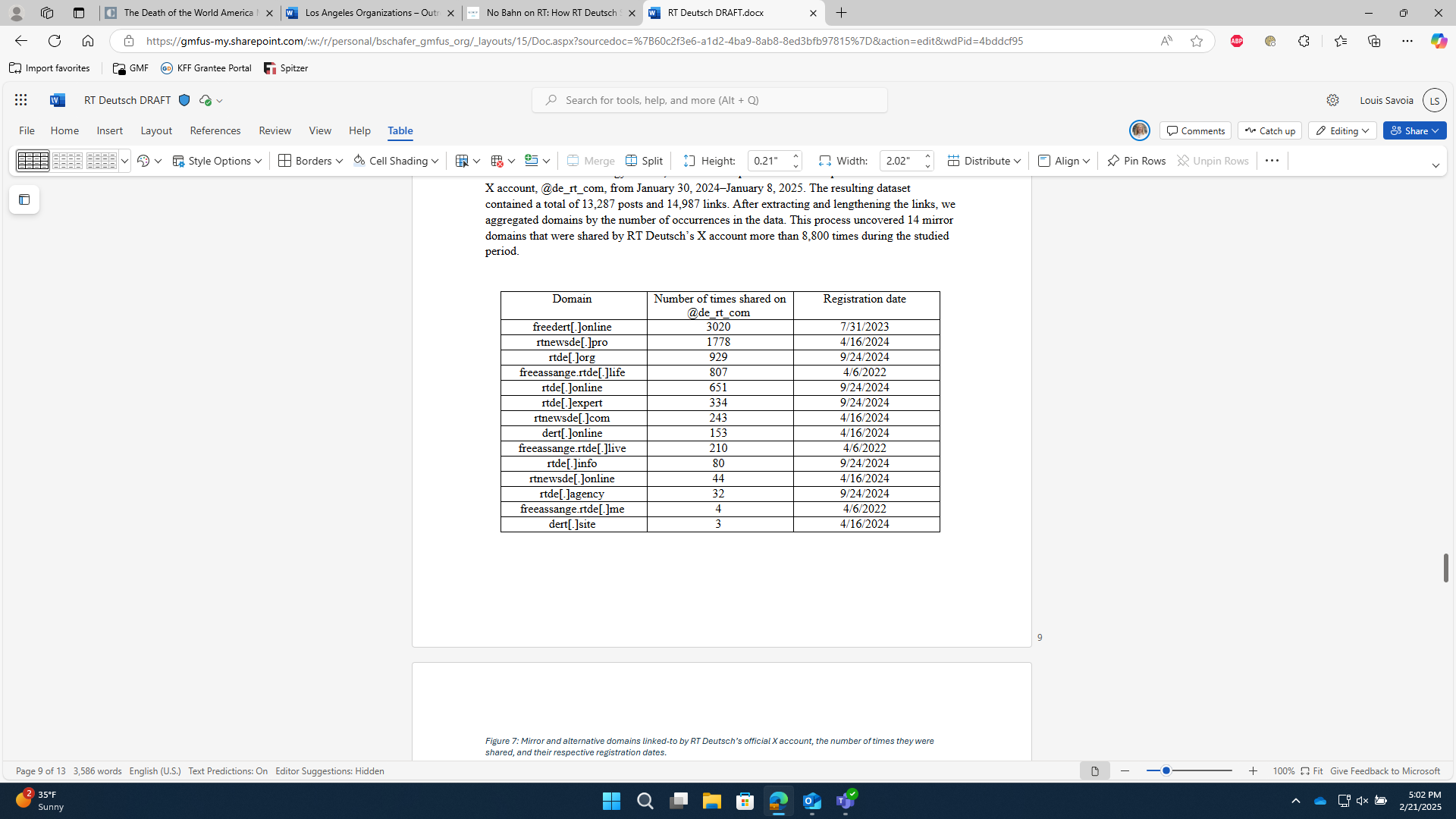Switch to the Layout tab
The height and width of the screenshot is (819, 1456).
coord(156,130)
